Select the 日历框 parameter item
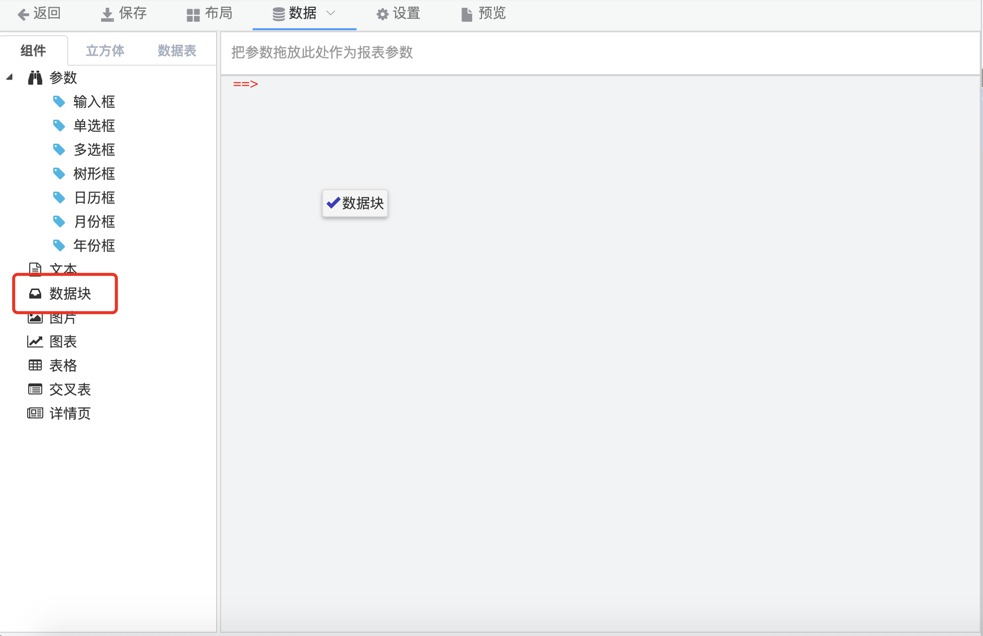The height and width of the screenshot is (636, 983). [x=94, y=198]
